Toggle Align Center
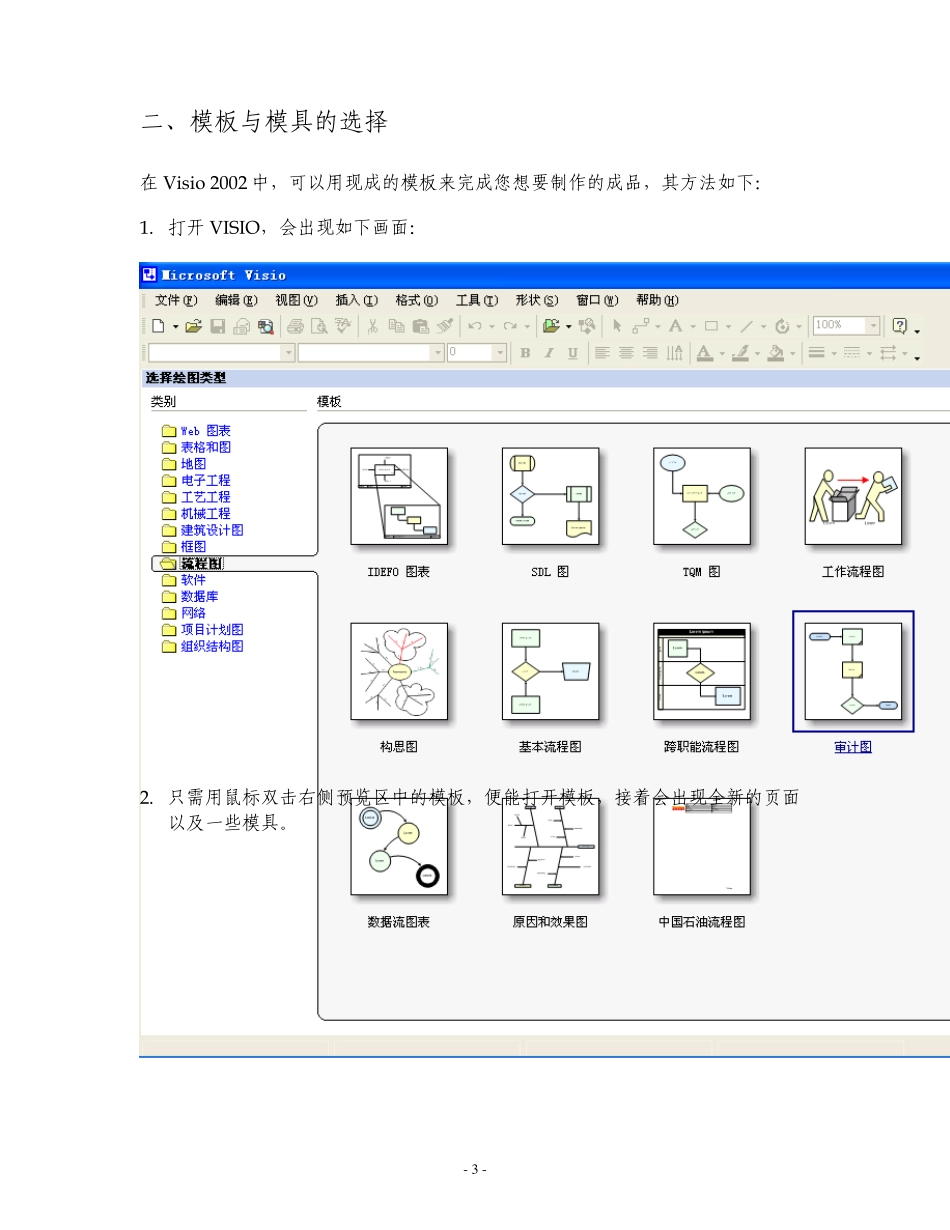 [626, 353]
